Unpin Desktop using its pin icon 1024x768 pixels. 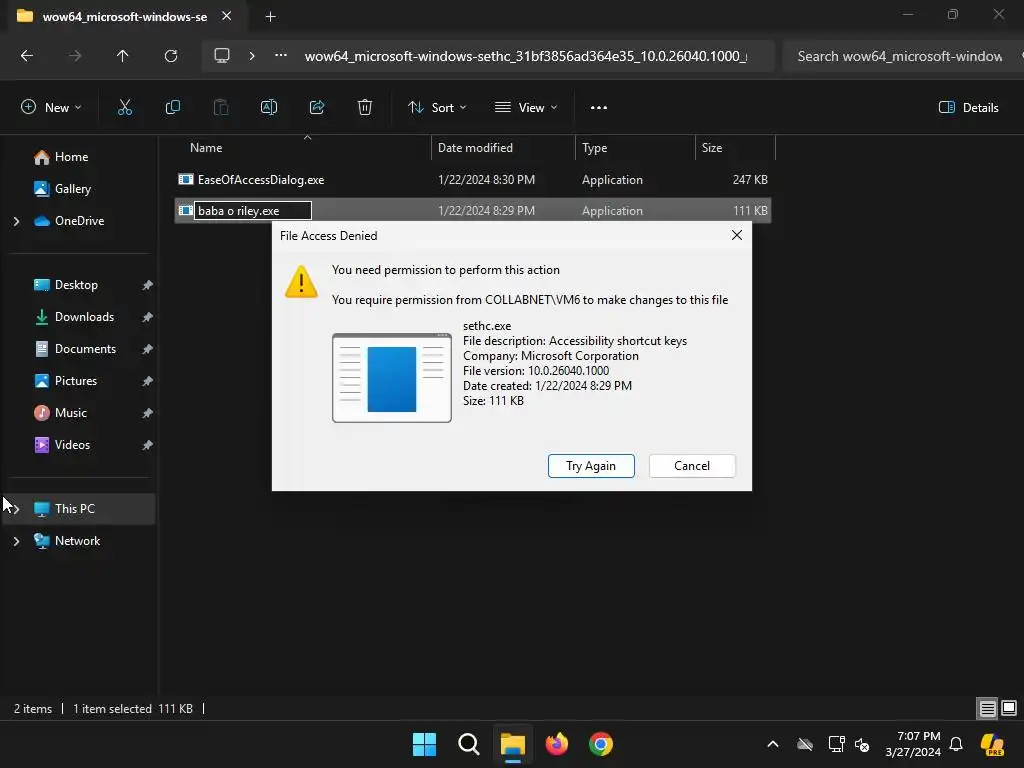(148, 285)
